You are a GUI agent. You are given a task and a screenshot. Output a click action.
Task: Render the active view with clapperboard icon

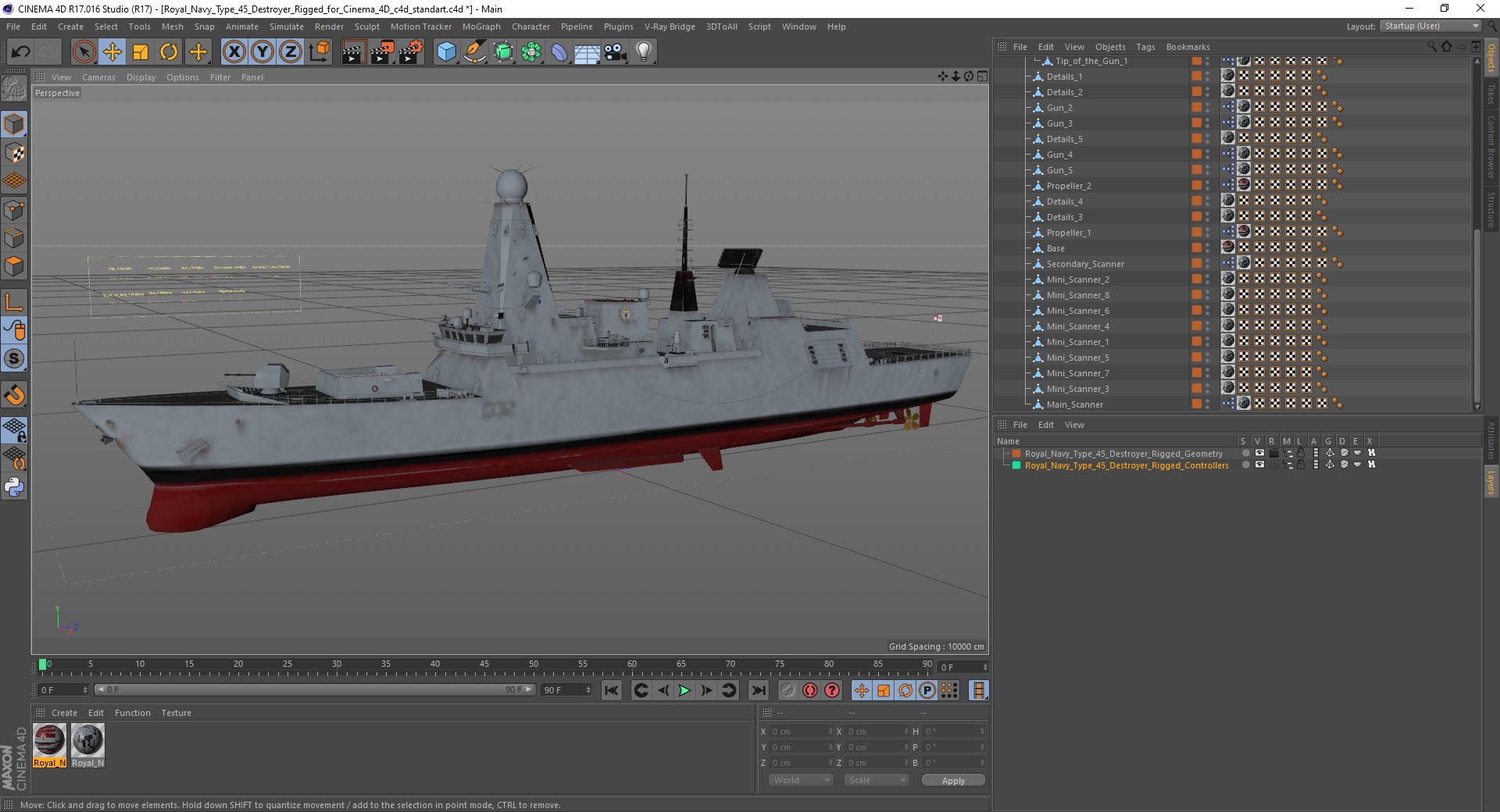[353, 52]
